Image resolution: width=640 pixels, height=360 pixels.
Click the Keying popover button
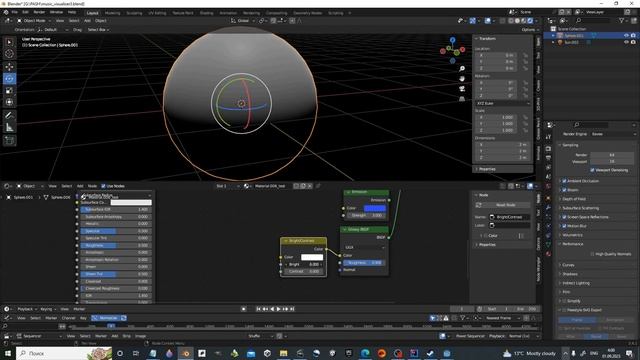47,309
